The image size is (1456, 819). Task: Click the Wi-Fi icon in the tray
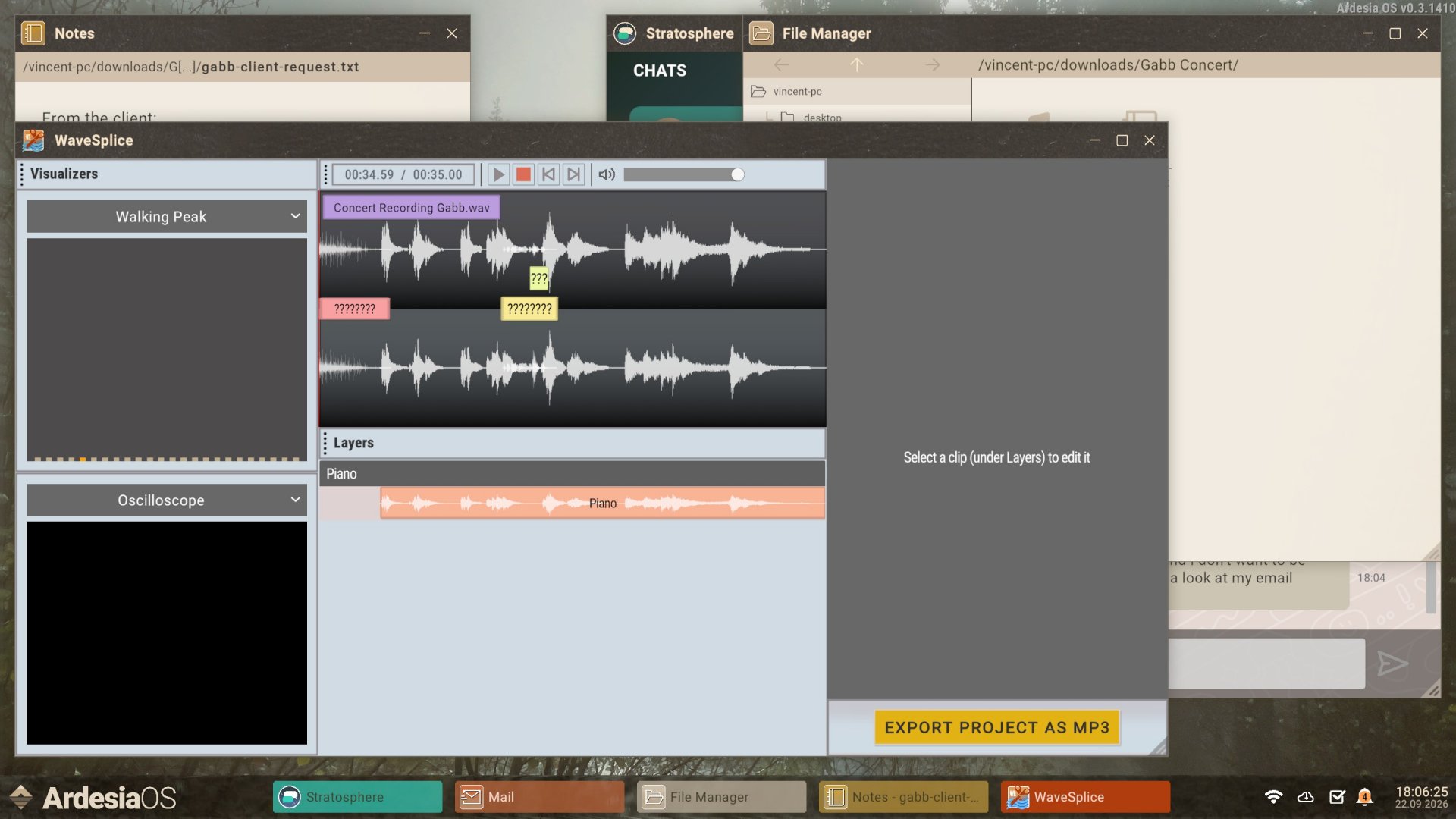tap(1273, 797)
